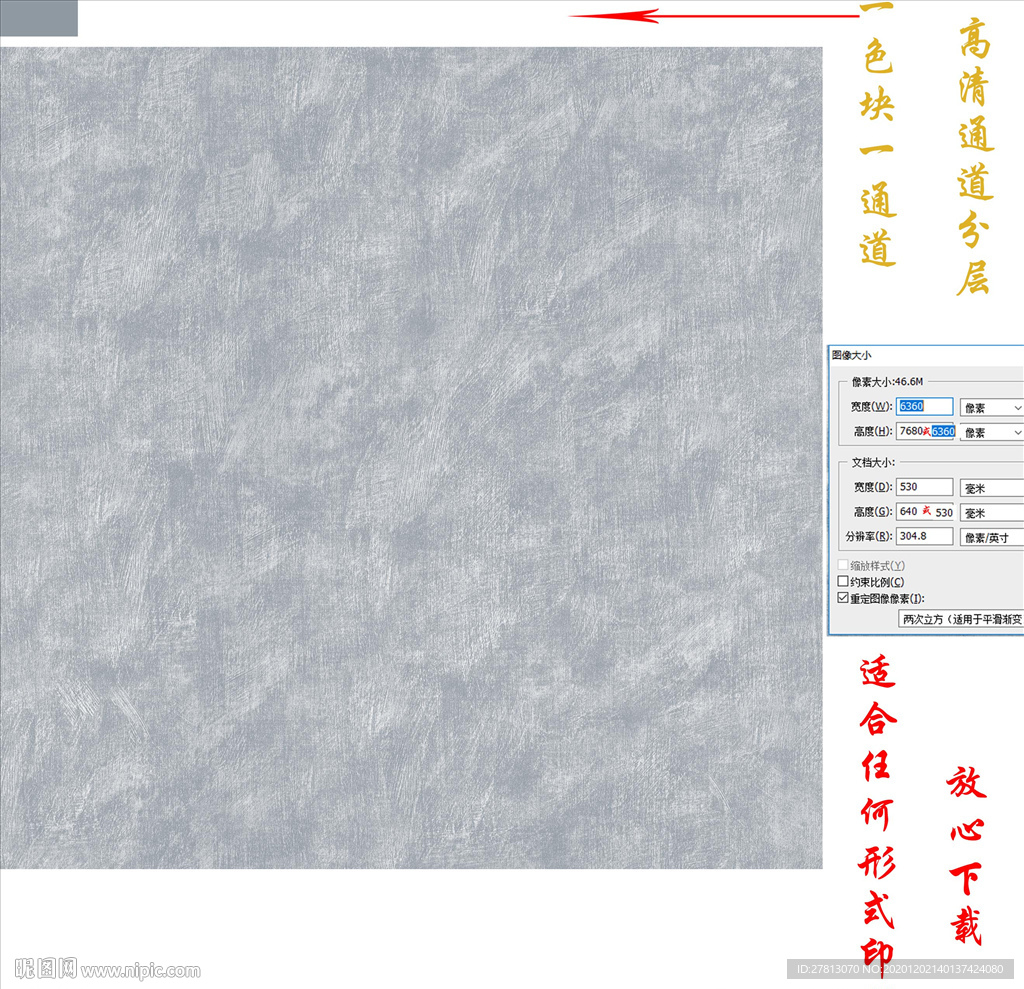
Task: Open the document width unit box 毫米
Action: pyautogui.click(x=991, y=488)
